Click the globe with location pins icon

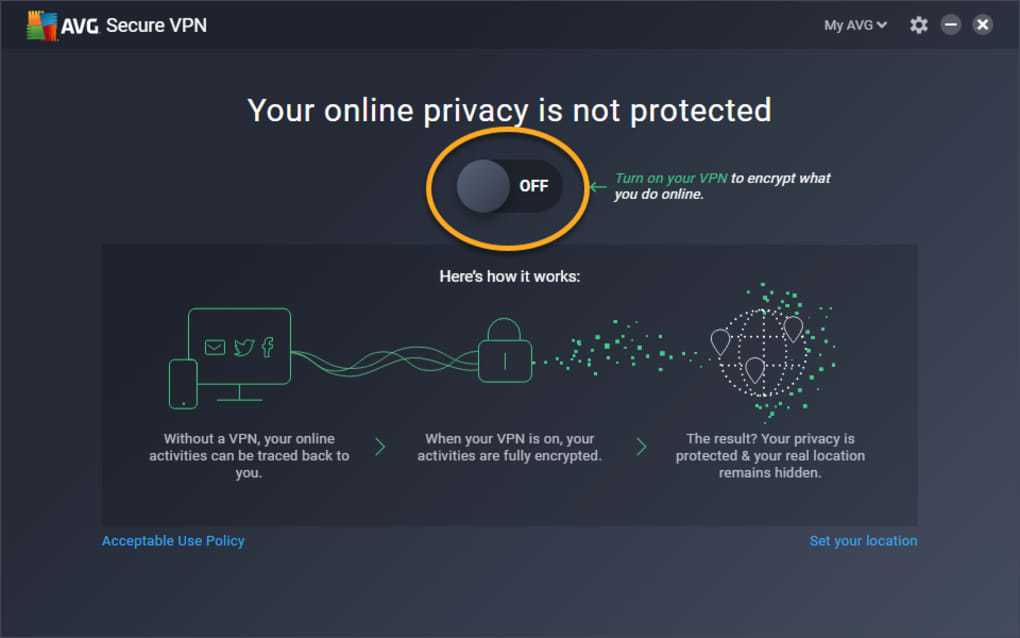tap(759, 351)
